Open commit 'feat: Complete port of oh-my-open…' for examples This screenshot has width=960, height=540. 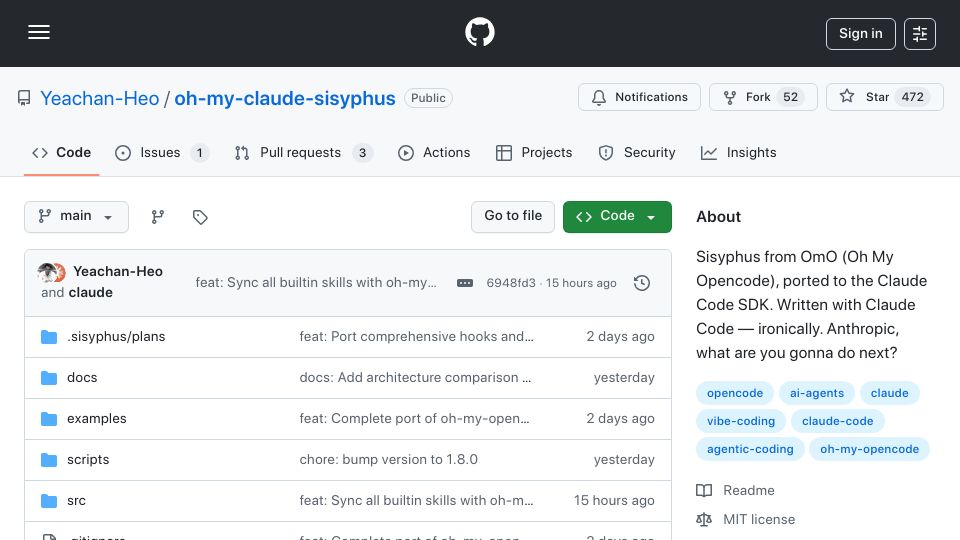[x=414, y=419]
